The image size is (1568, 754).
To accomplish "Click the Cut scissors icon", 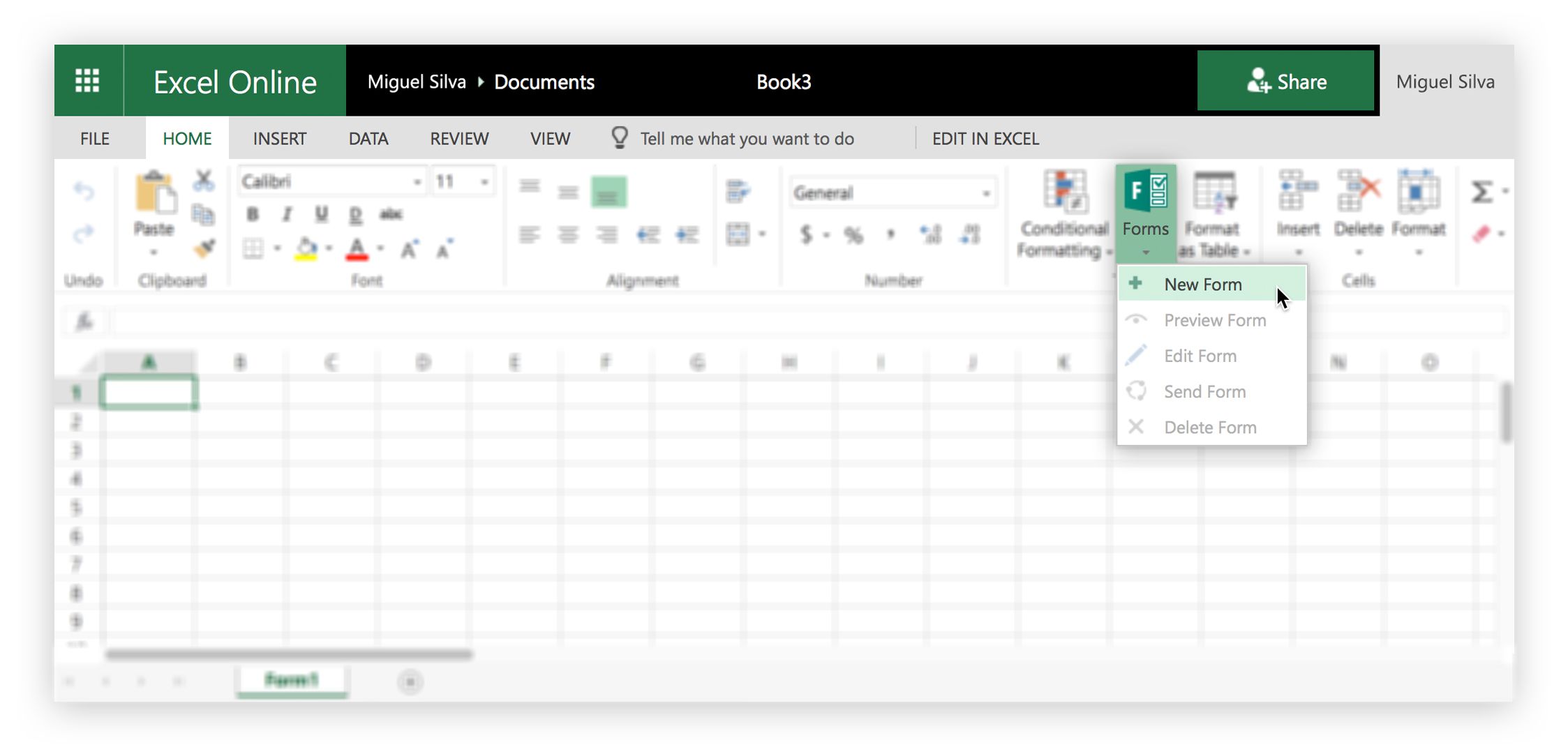I will click(203, 181).
